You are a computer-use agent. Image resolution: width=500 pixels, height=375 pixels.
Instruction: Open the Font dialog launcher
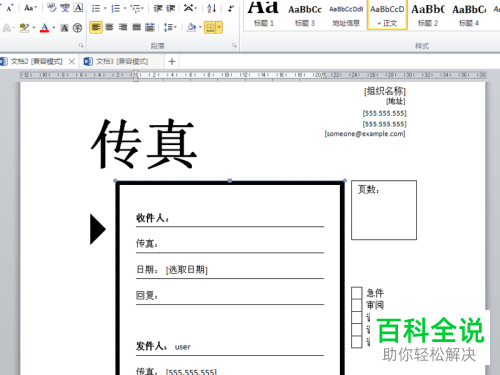pyautogui.click(x=81, y=45)
